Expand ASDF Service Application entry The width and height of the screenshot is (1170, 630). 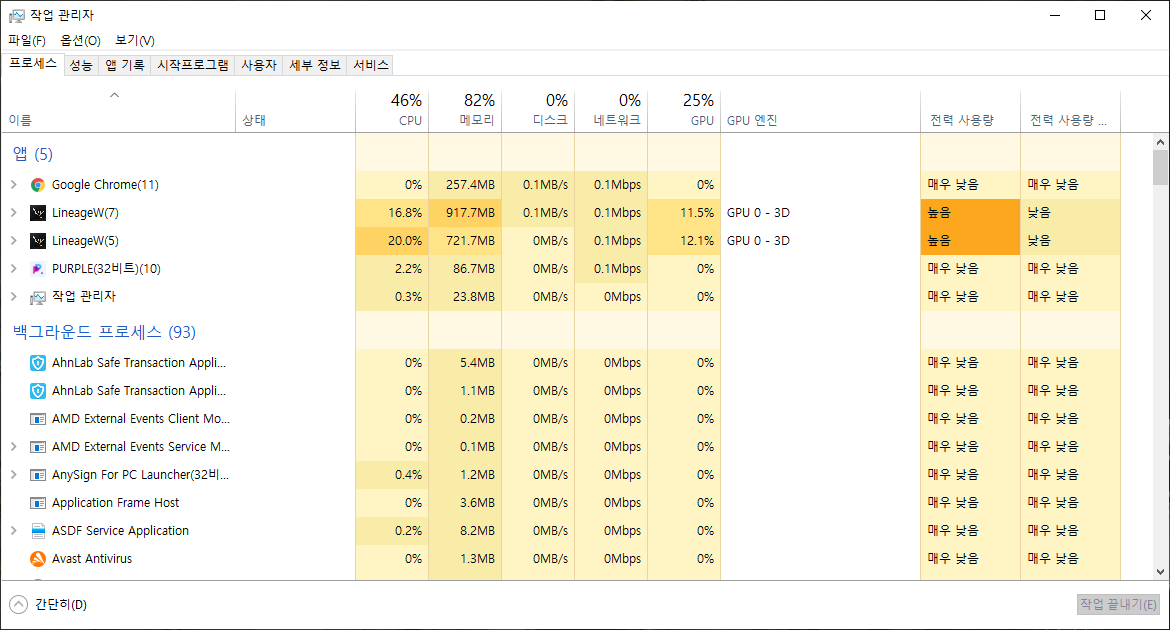[13, 531]
